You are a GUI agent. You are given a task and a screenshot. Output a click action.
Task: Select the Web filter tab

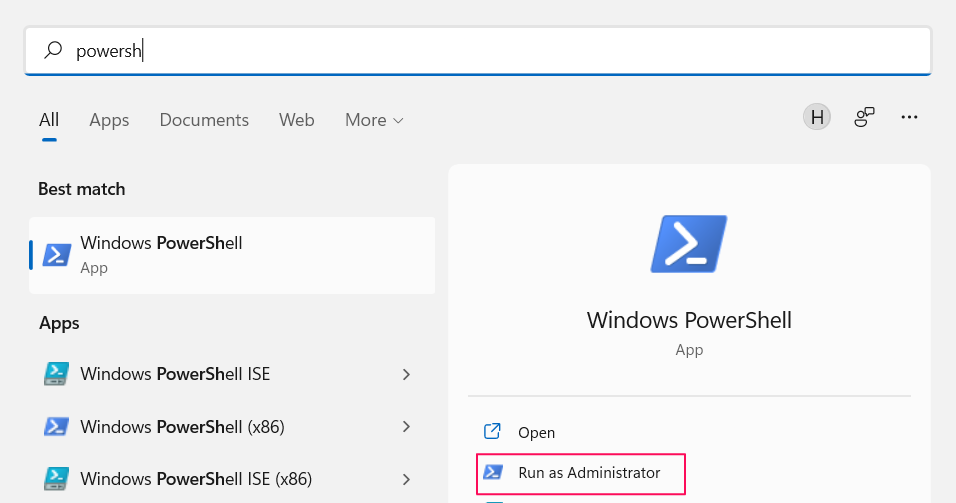click(x=296, y=120)
